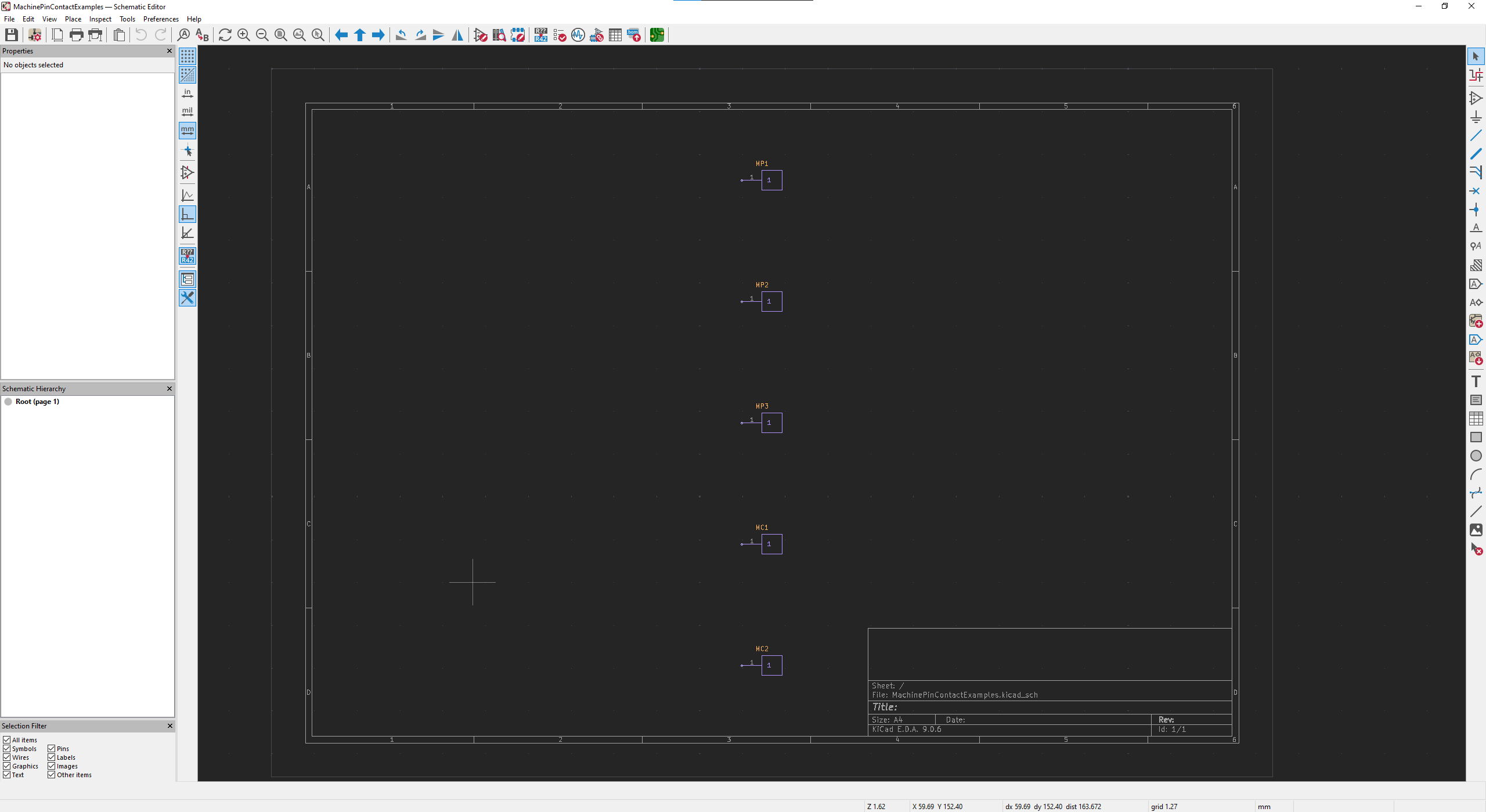Click Zoom to fit page icon
The width and height of the screenshot is (1486, 812).
(x=281, y=35)
